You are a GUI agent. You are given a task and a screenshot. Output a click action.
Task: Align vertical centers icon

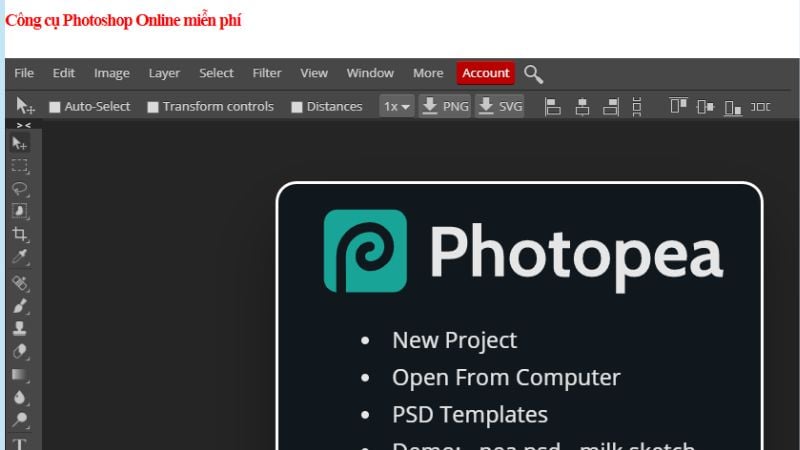pyautogui.click(x=706, y=107)
